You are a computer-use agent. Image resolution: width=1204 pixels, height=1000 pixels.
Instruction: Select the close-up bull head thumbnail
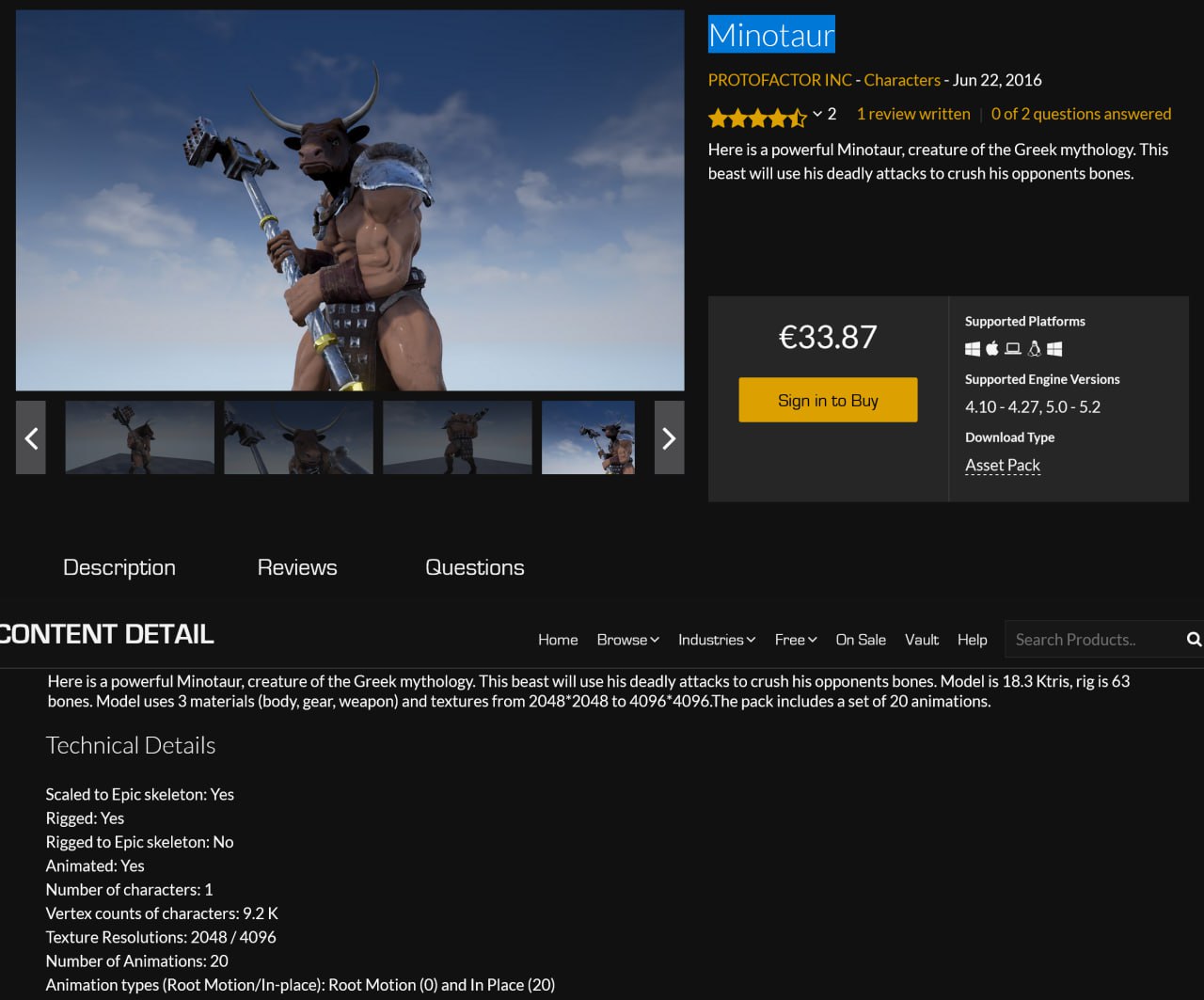298,437
